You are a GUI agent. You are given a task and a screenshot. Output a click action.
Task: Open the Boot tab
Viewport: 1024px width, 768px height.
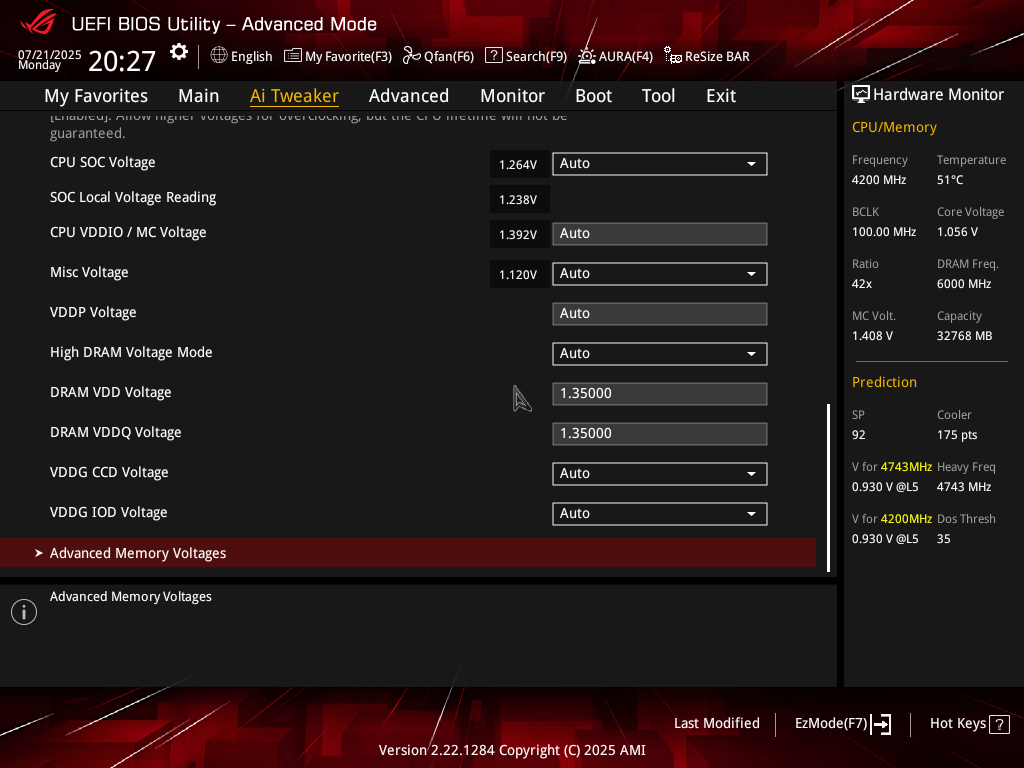pyautogui.click(x=594, y=96)
